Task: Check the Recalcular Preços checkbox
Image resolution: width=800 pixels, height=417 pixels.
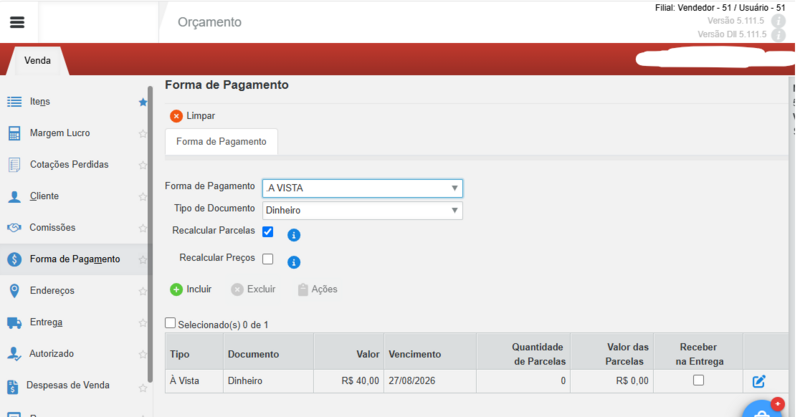Action: pyautogui.click(x=268, y=259)
